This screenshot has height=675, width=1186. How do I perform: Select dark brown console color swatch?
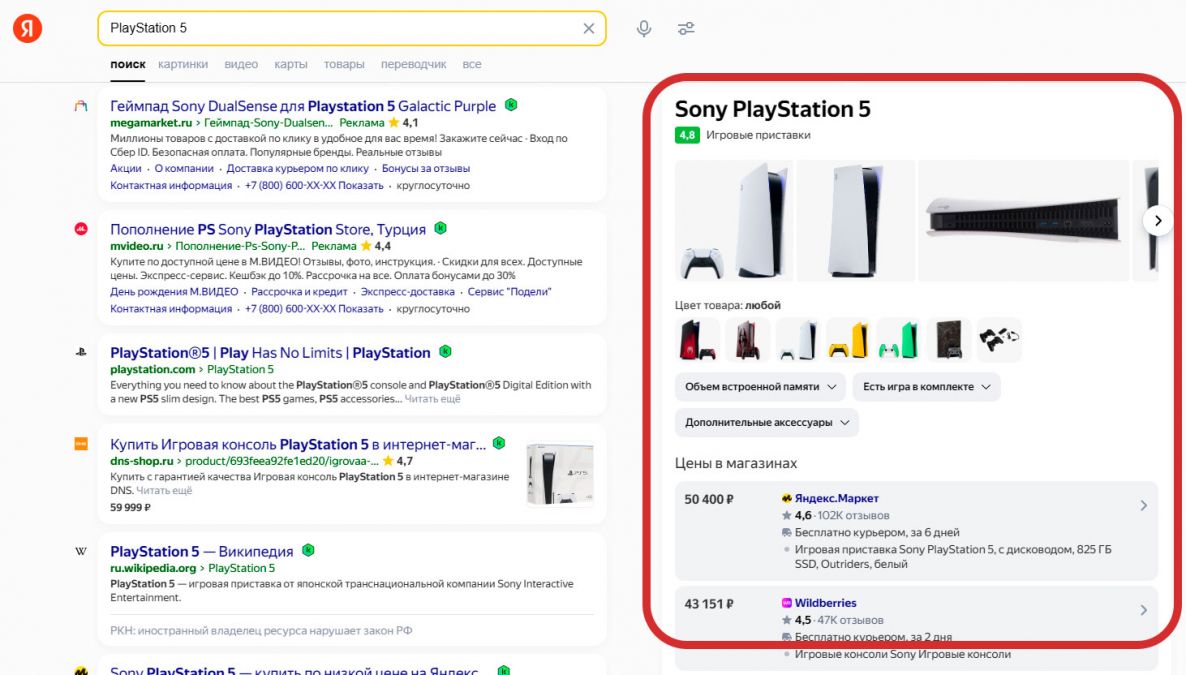(x=948, y=340)
